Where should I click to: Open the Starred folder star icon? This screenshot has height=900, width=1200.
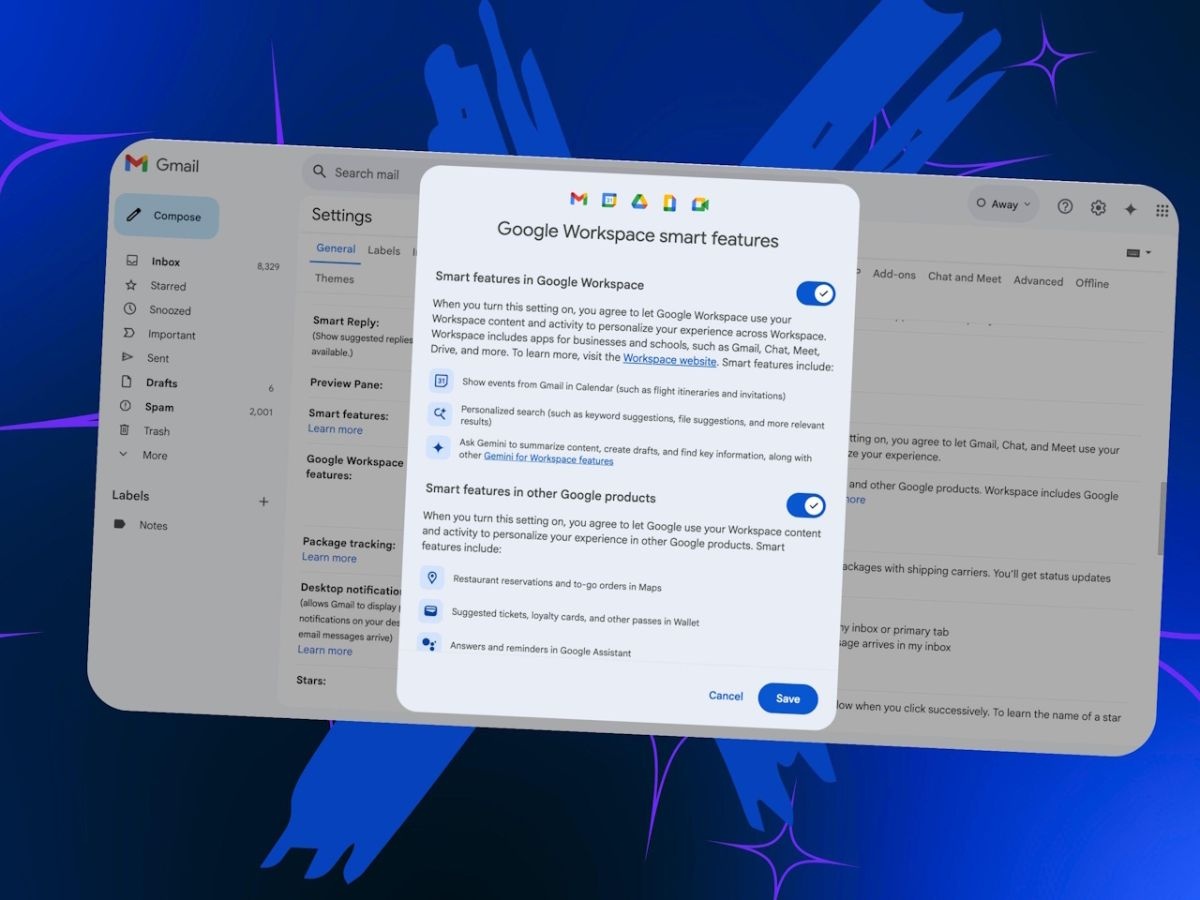click(x=131, y=285)
